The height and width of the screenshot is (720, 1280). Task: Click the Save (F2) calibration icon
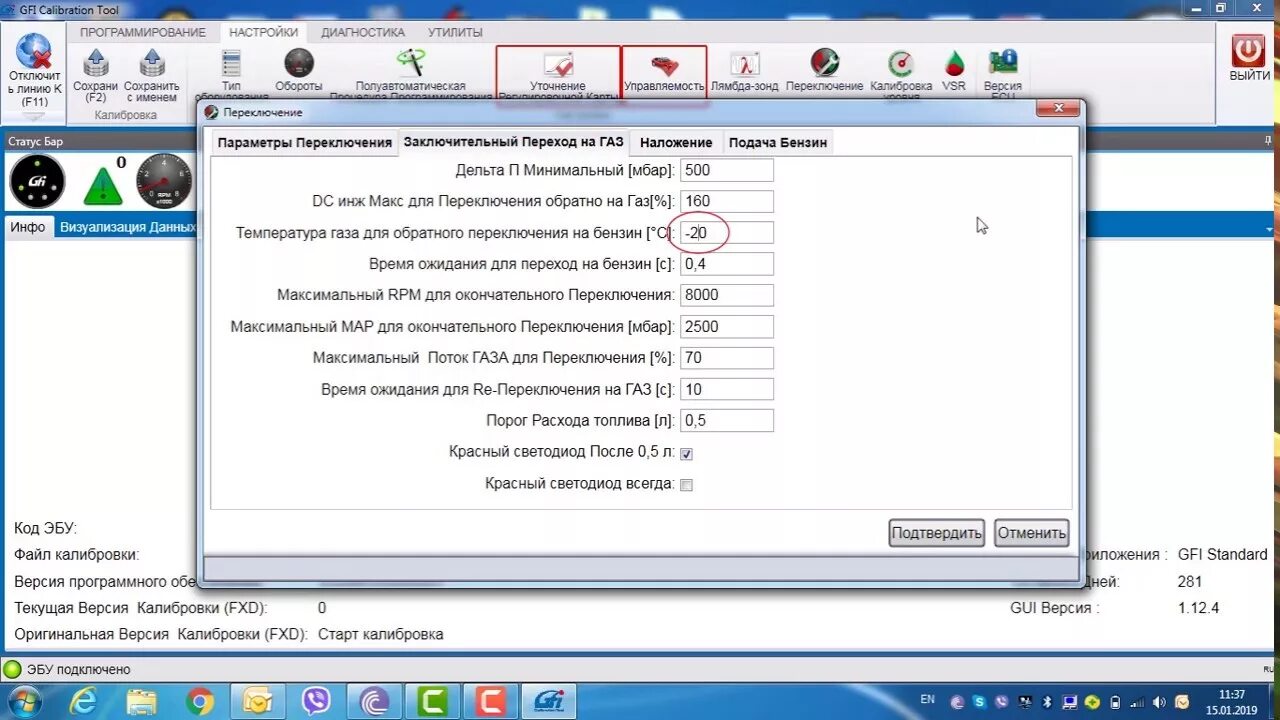(96, 63)
